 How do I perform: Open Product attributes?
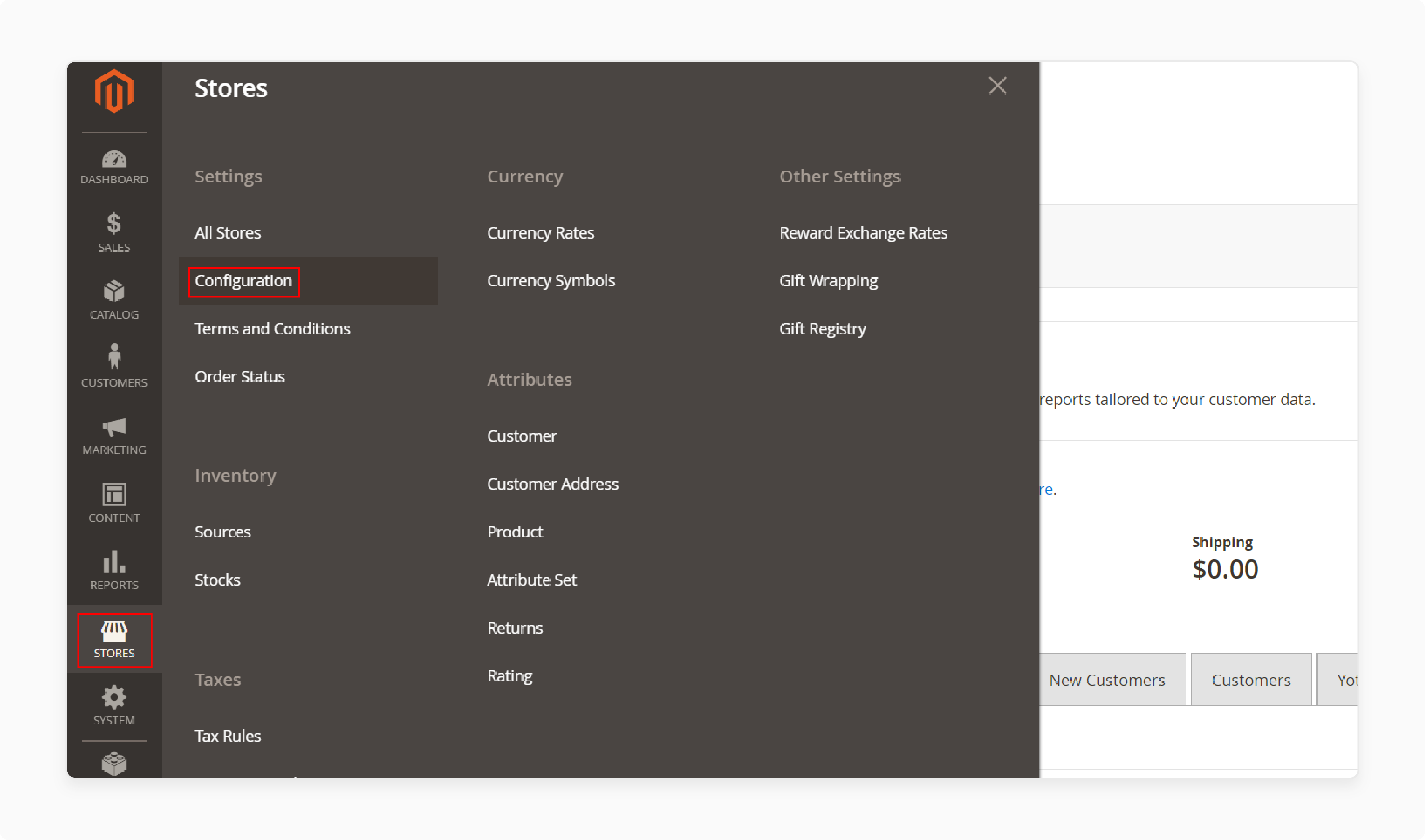pyautogui.click(x=514, y=532)
